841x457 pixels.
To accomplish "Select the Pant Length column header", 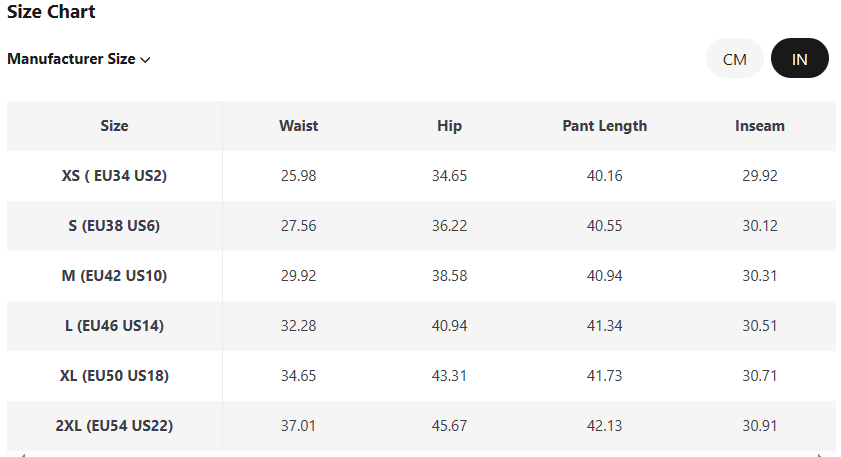I will pos(604,126).
